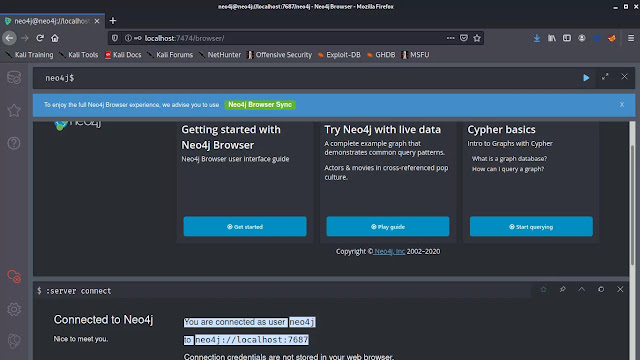Open the Browser Settings gear icon
The height and width of the screenshot is (360, 640).
pyautogui.click(x=14, y=309)
